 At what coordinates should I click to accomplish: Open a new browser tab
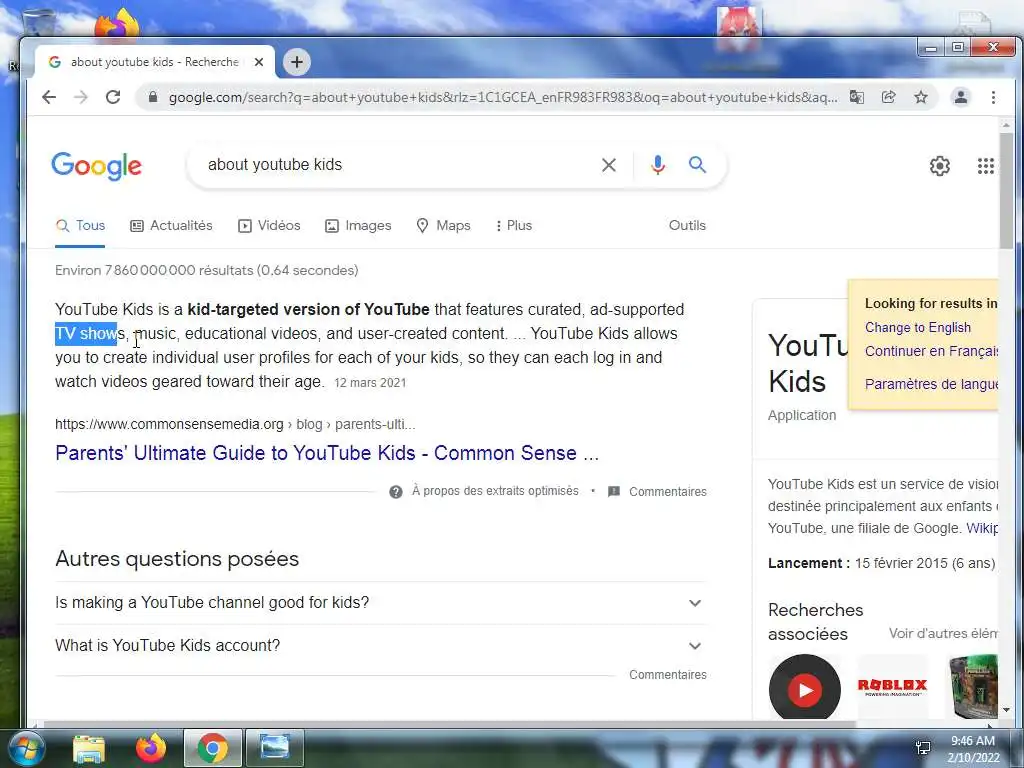296,62
